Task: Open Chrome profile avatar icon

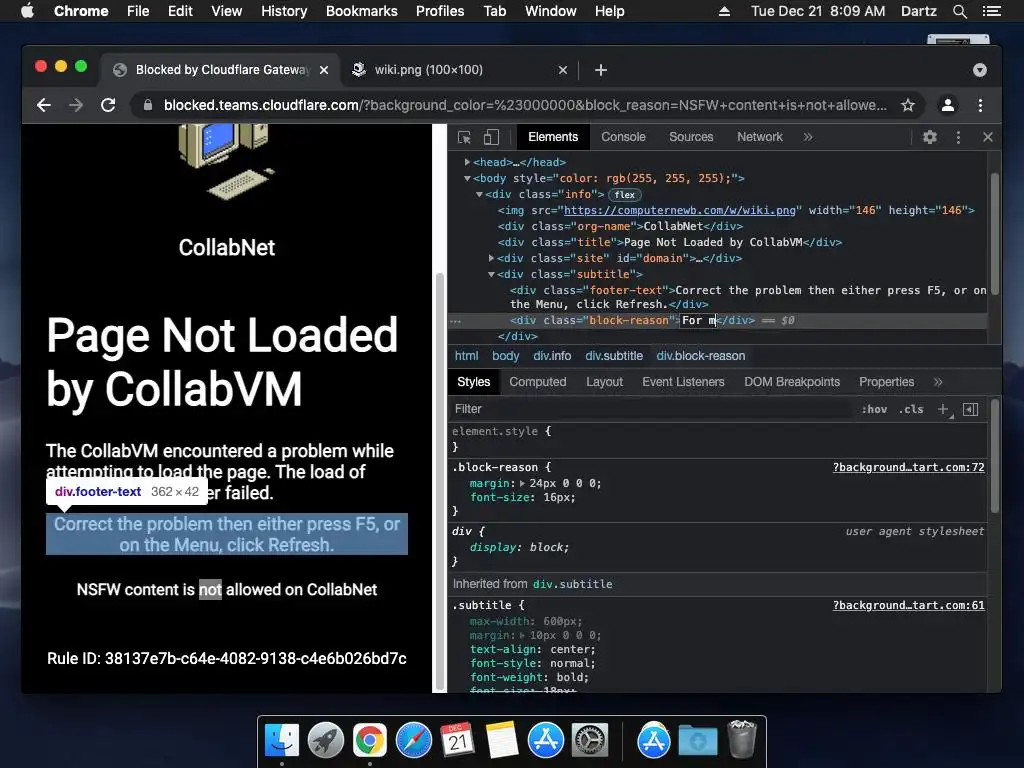Action: click(x=948, y=105)
